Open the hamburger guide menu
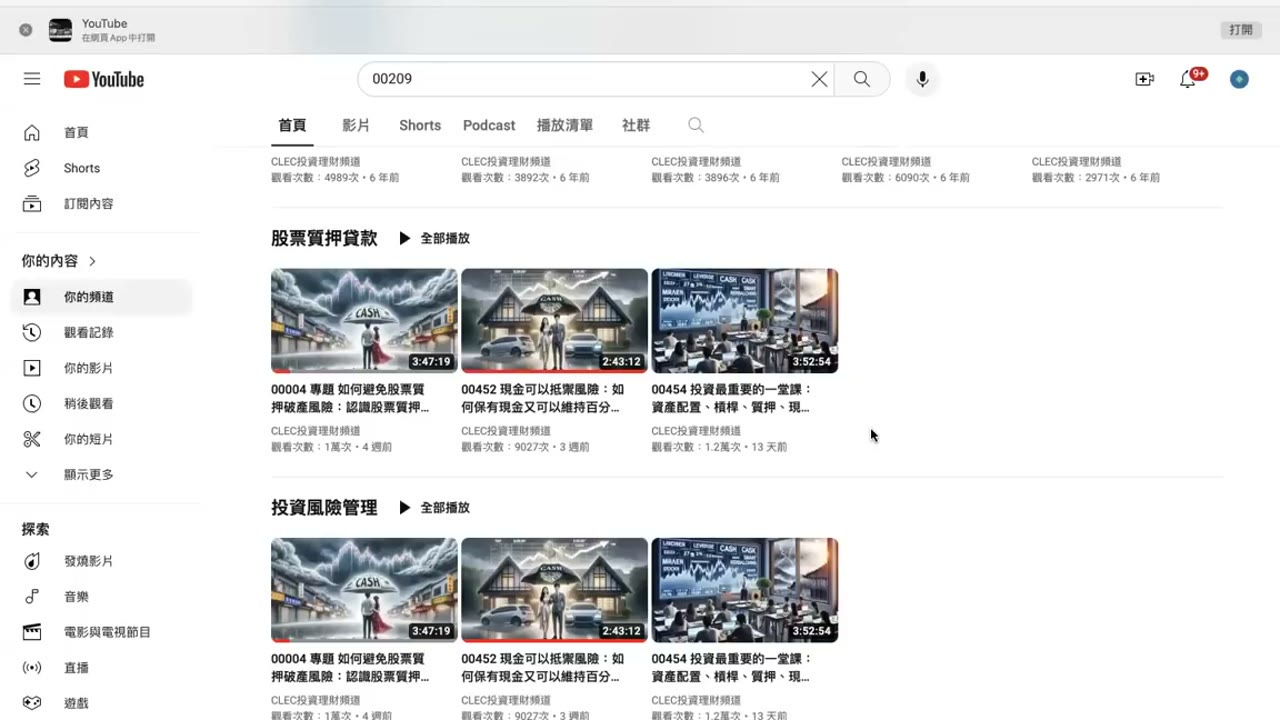 click(x=32, y=79)
